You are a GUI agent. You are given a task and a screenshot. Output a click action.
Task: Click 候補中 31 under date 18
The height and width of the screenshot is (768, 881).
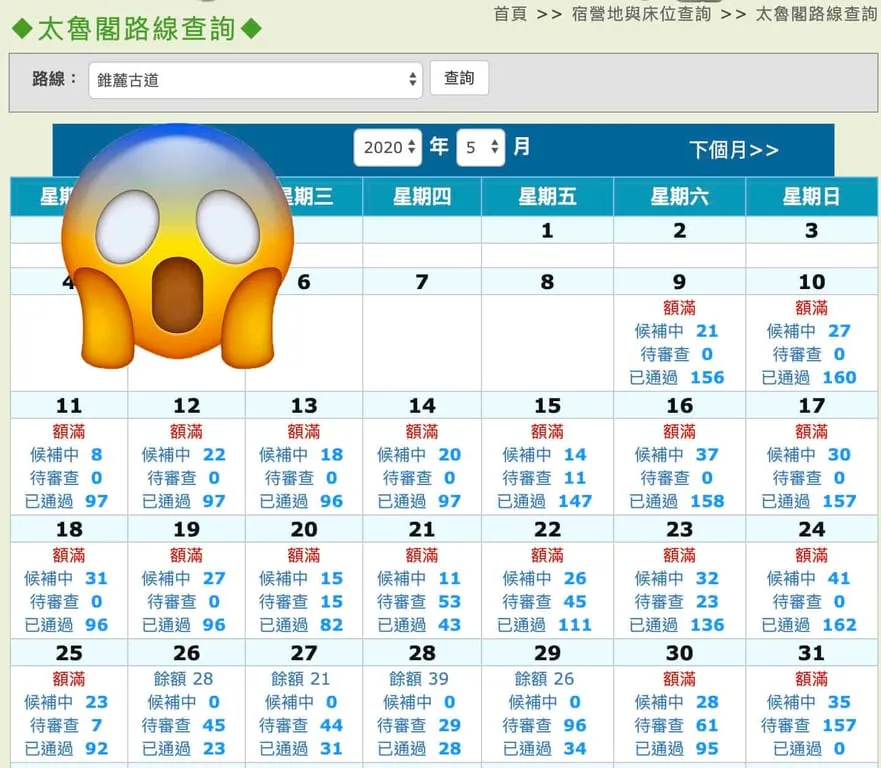(66, 578)
